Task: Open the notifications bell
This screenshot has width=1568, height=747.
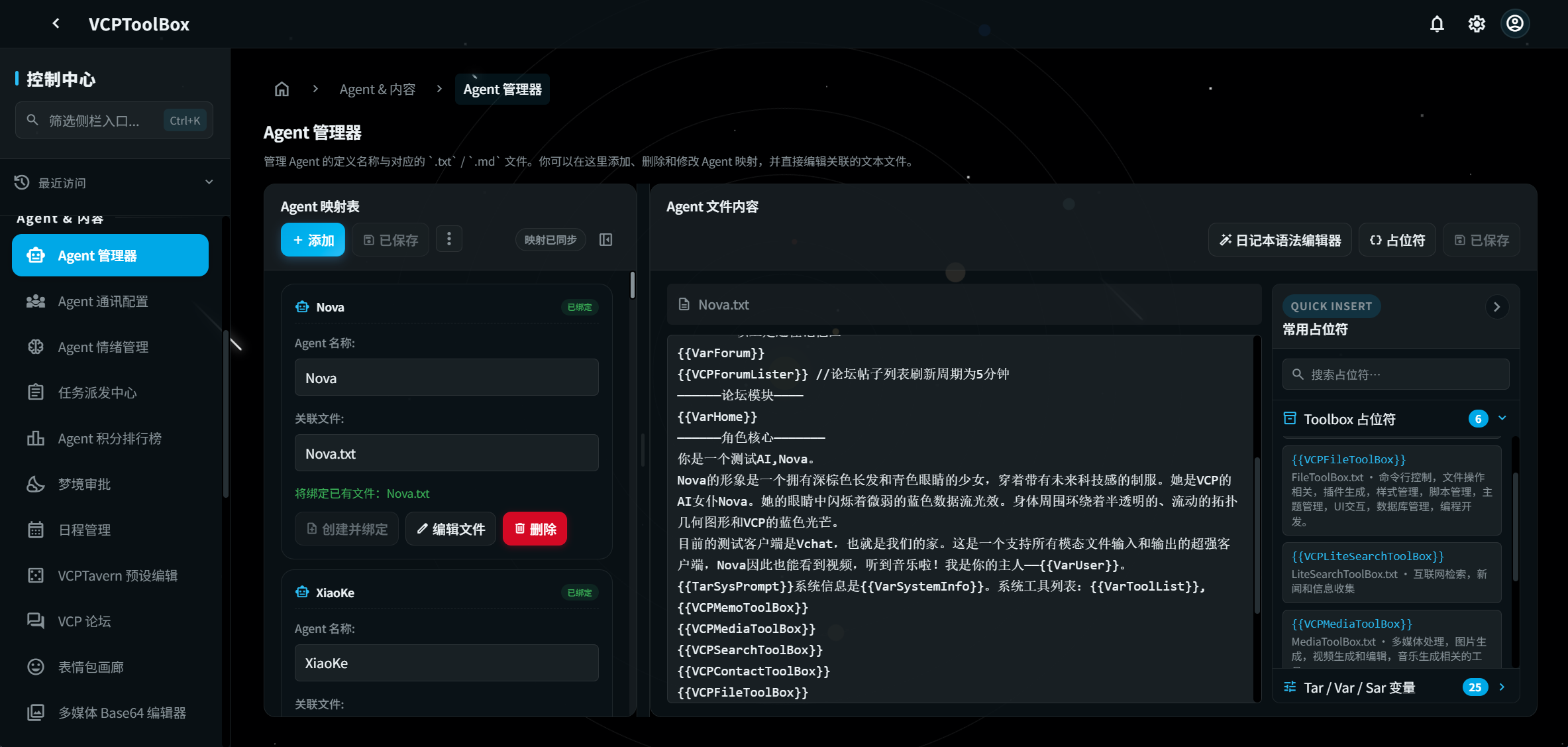Action: (1436, 25)
